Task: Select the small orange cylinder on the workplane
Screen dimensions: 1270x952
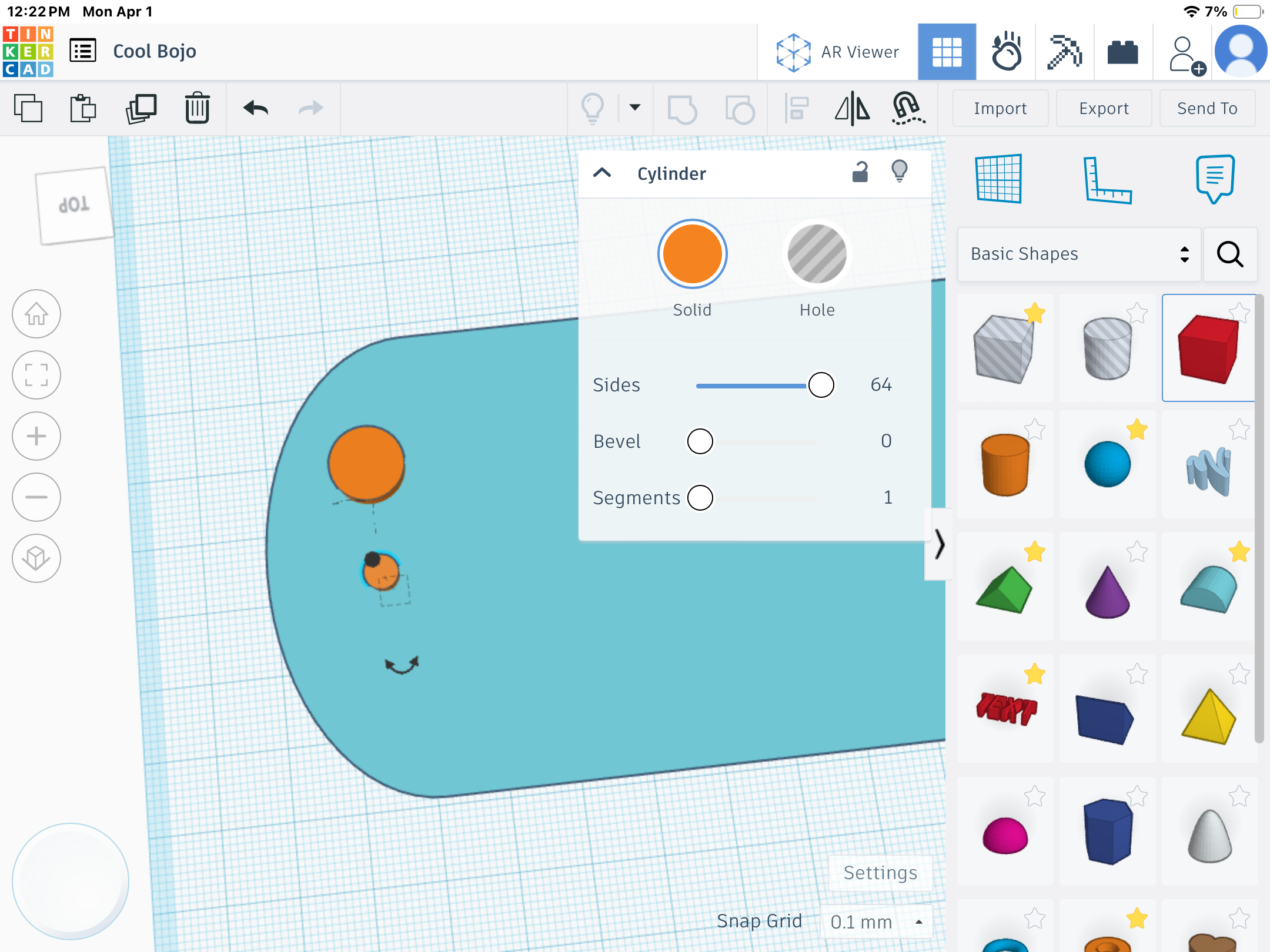Action: (383, 573)
